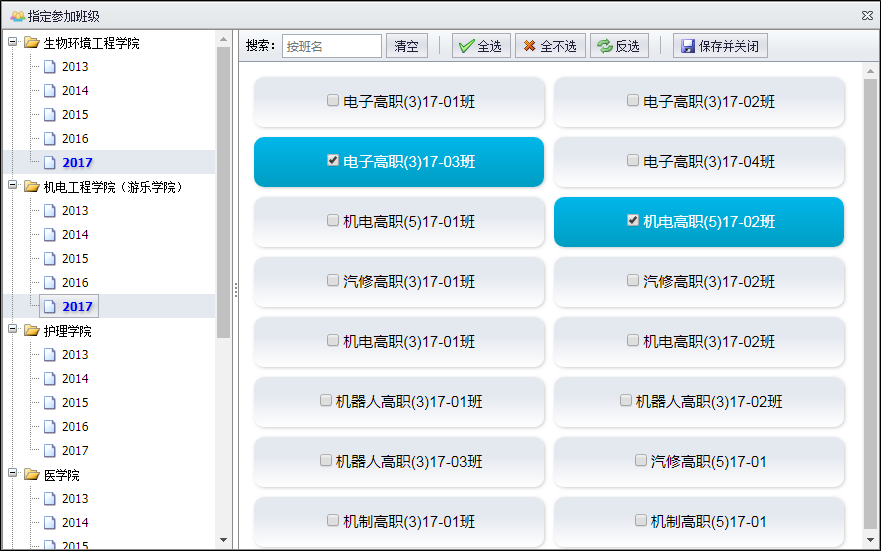Select 2015 under 生物环境工程学院
This screenshot has width=881, height=551.
pos(75,115)
